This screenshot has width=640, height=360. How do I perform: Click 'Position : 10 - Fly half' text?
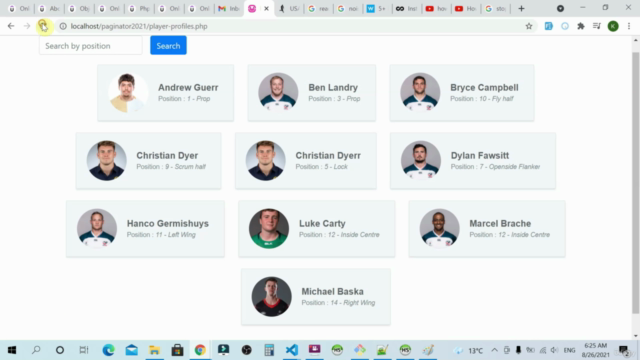pyautogui.click(x=482, y=99)
